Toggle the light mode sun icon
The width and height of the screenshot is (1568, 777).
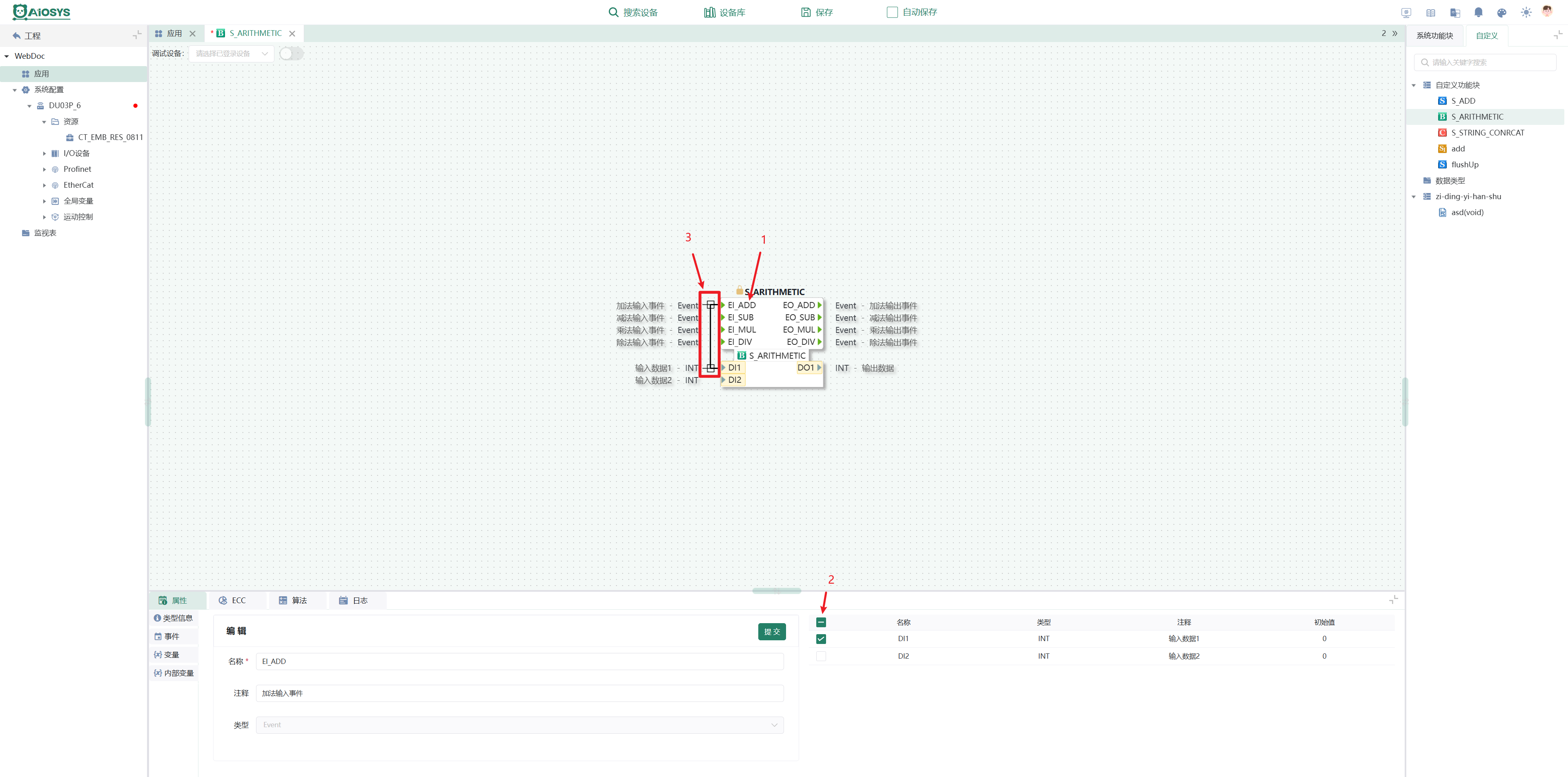coord(1526,12)
